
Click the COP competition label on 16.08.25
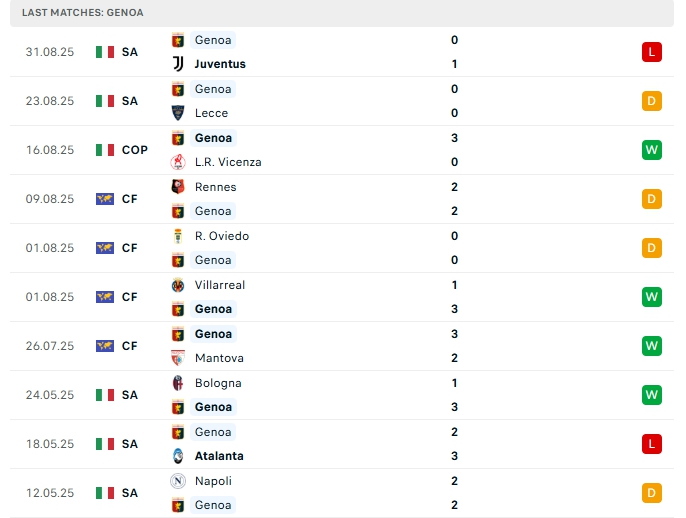(x=135, y=150)
